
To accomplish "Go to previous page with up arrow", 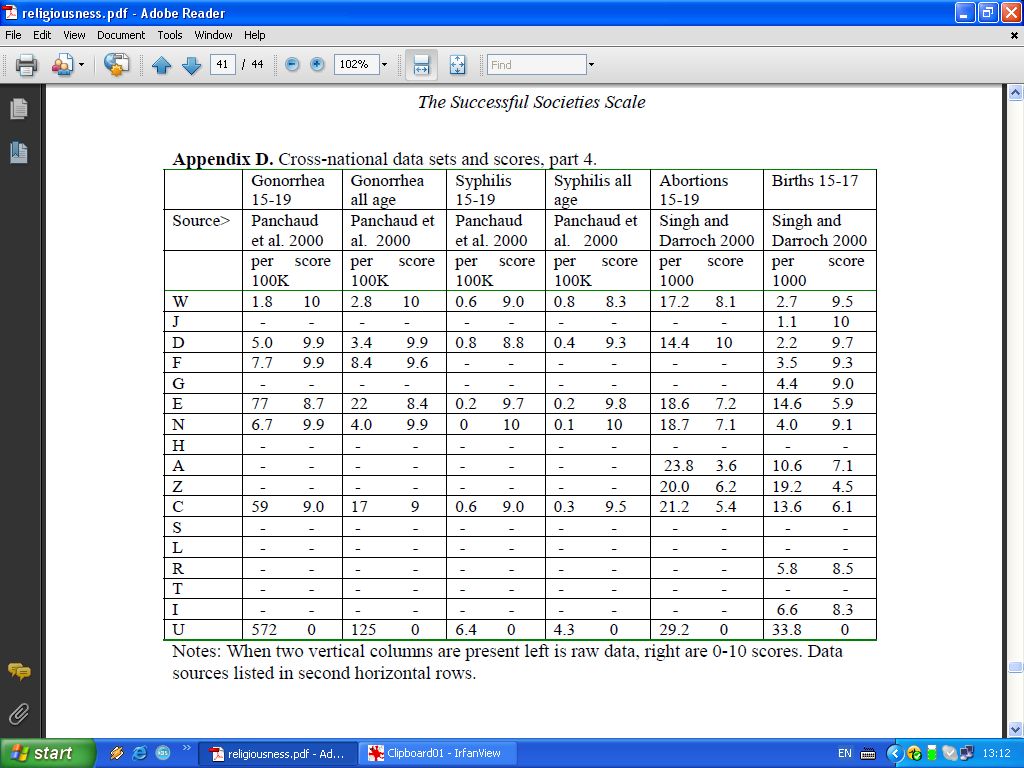I will [162, 65].
